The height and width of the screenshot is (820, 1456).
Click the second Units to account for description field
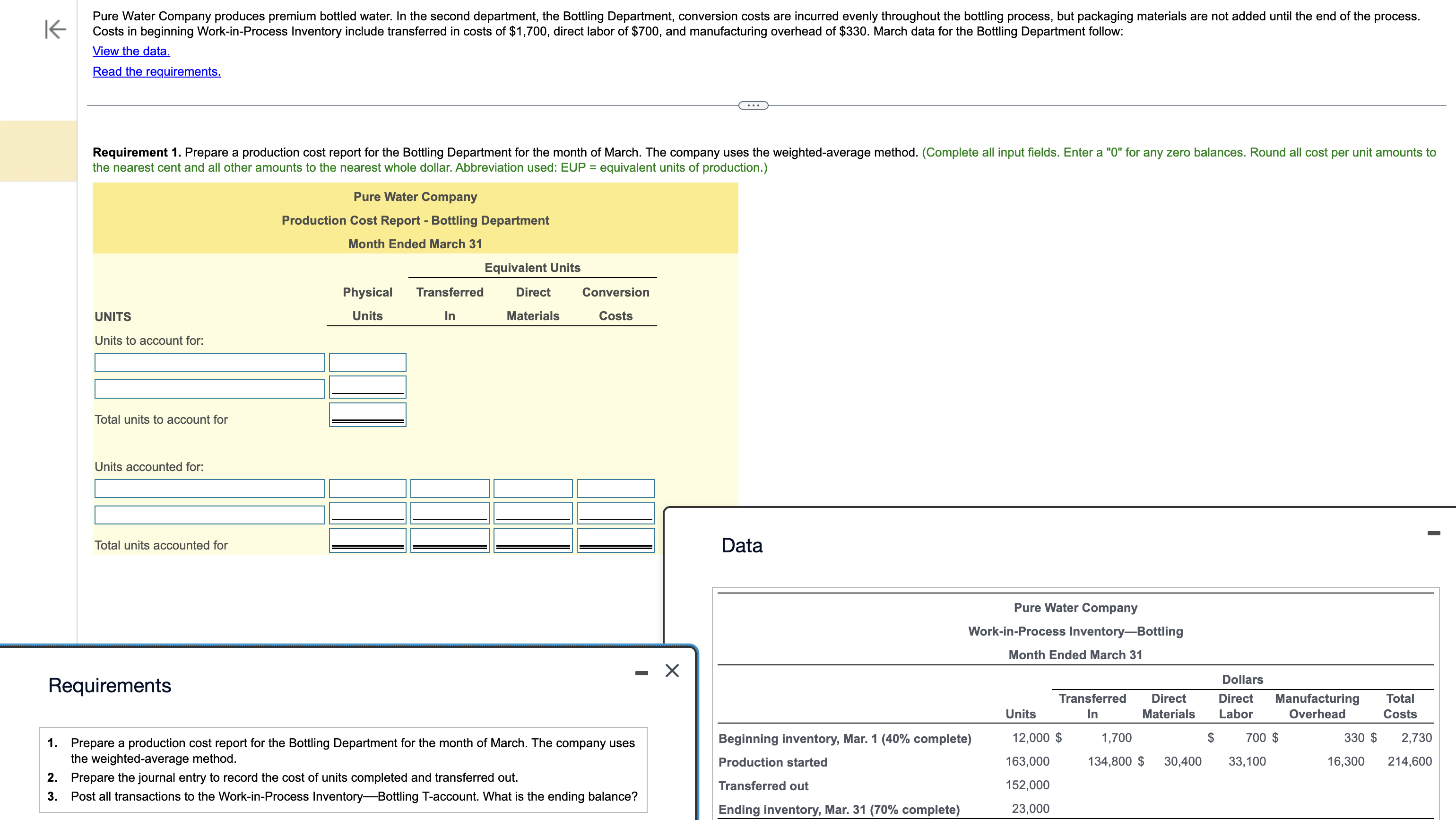209,389
